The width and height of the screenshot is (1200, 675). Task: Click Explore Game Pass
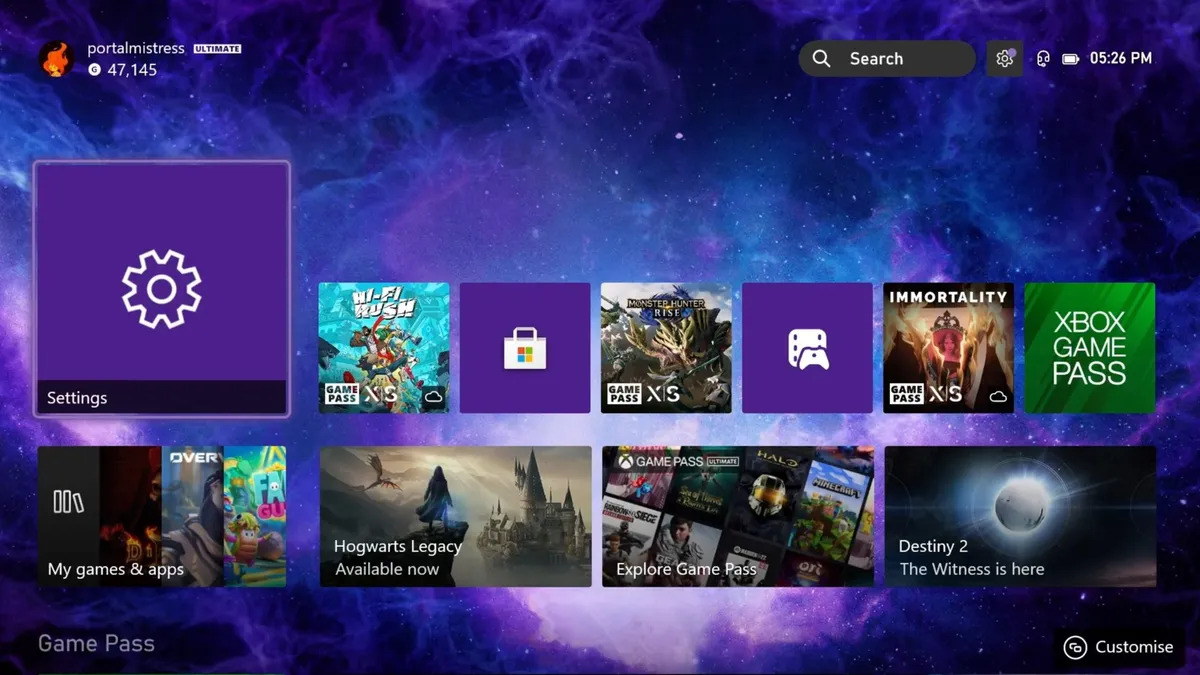737,515
